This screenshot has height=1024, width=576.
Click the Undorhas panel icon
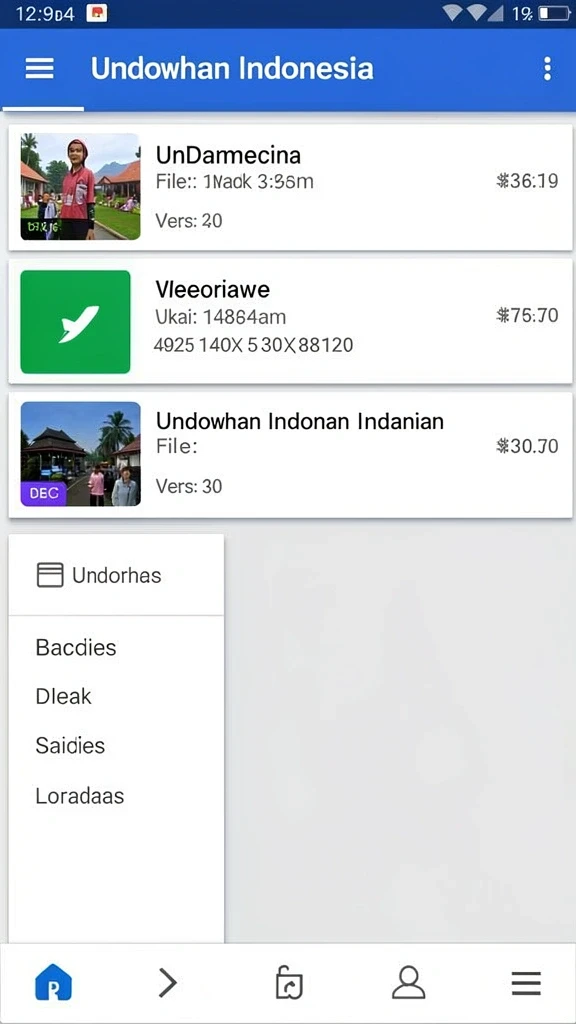click(x=50, y=575)
